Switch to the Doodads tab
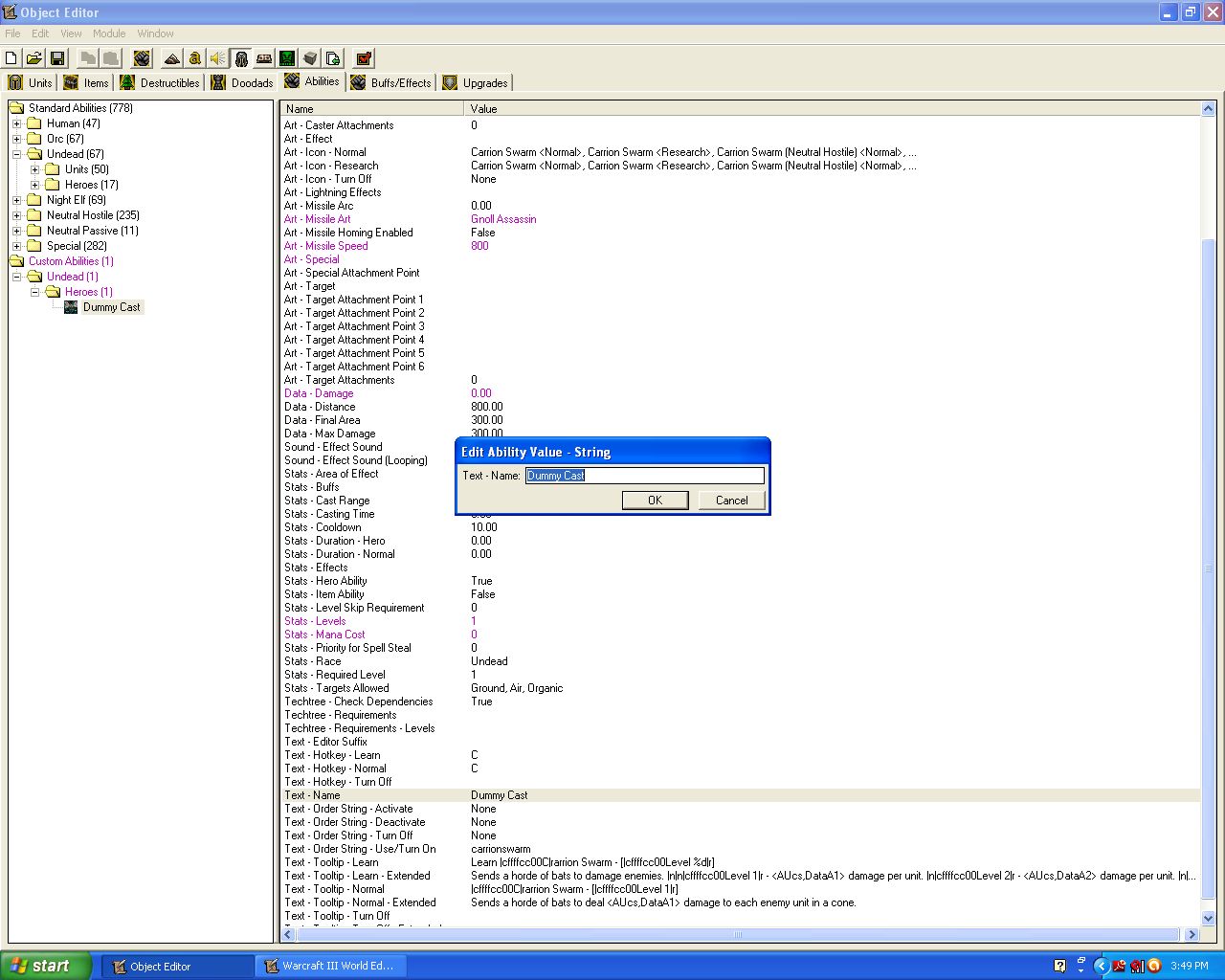The image size is (1225, 980). (242, 83)
